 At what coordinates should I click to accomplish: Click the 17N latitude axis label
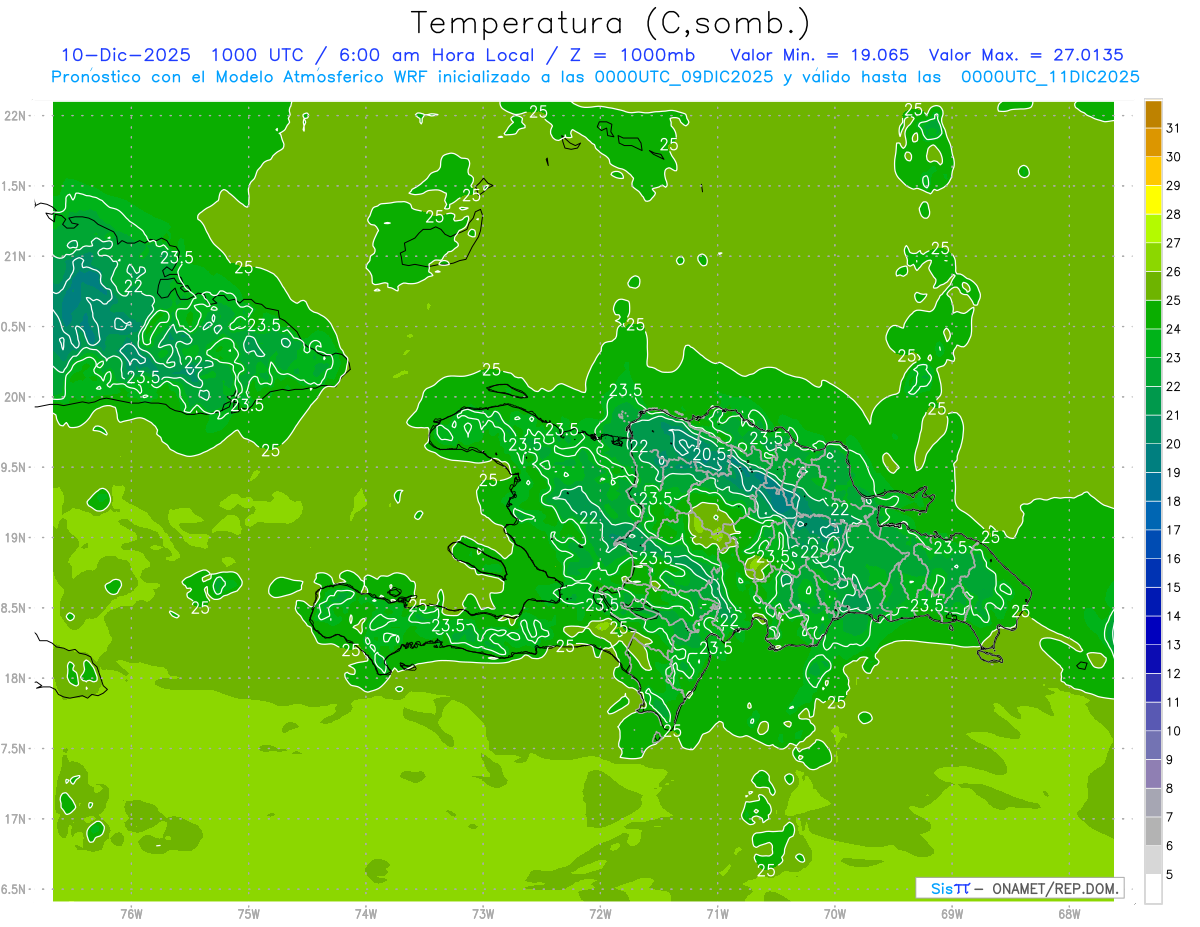click(16, 819)
